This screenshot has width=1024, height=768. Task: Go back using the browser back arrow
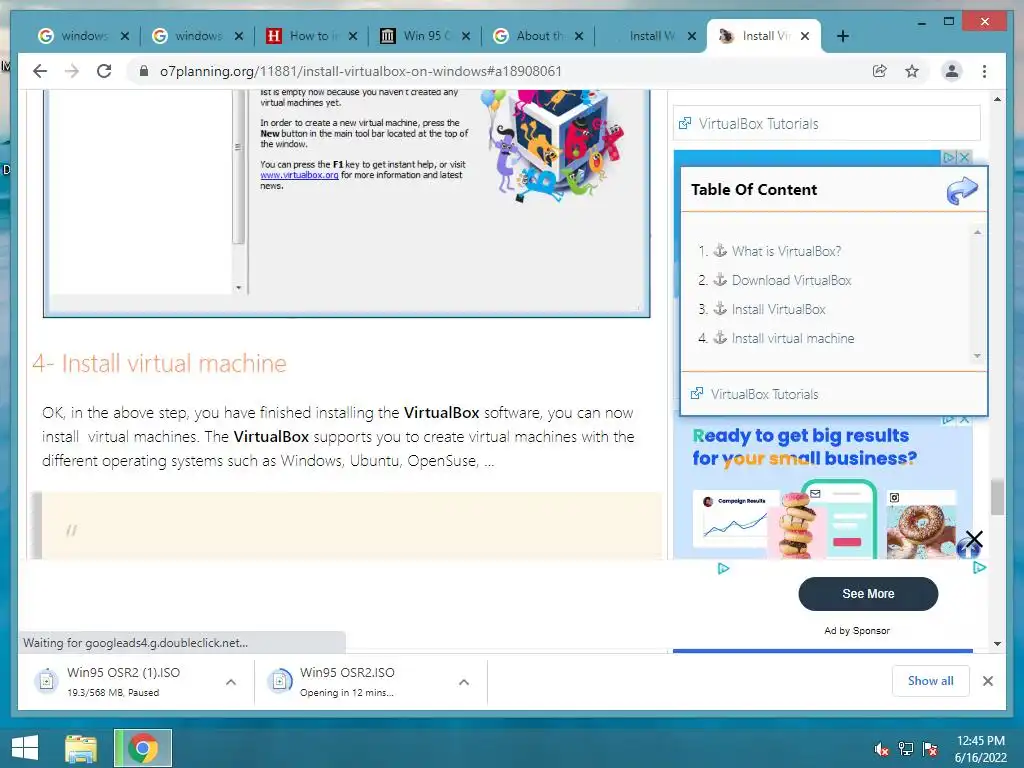click(40, 71)
